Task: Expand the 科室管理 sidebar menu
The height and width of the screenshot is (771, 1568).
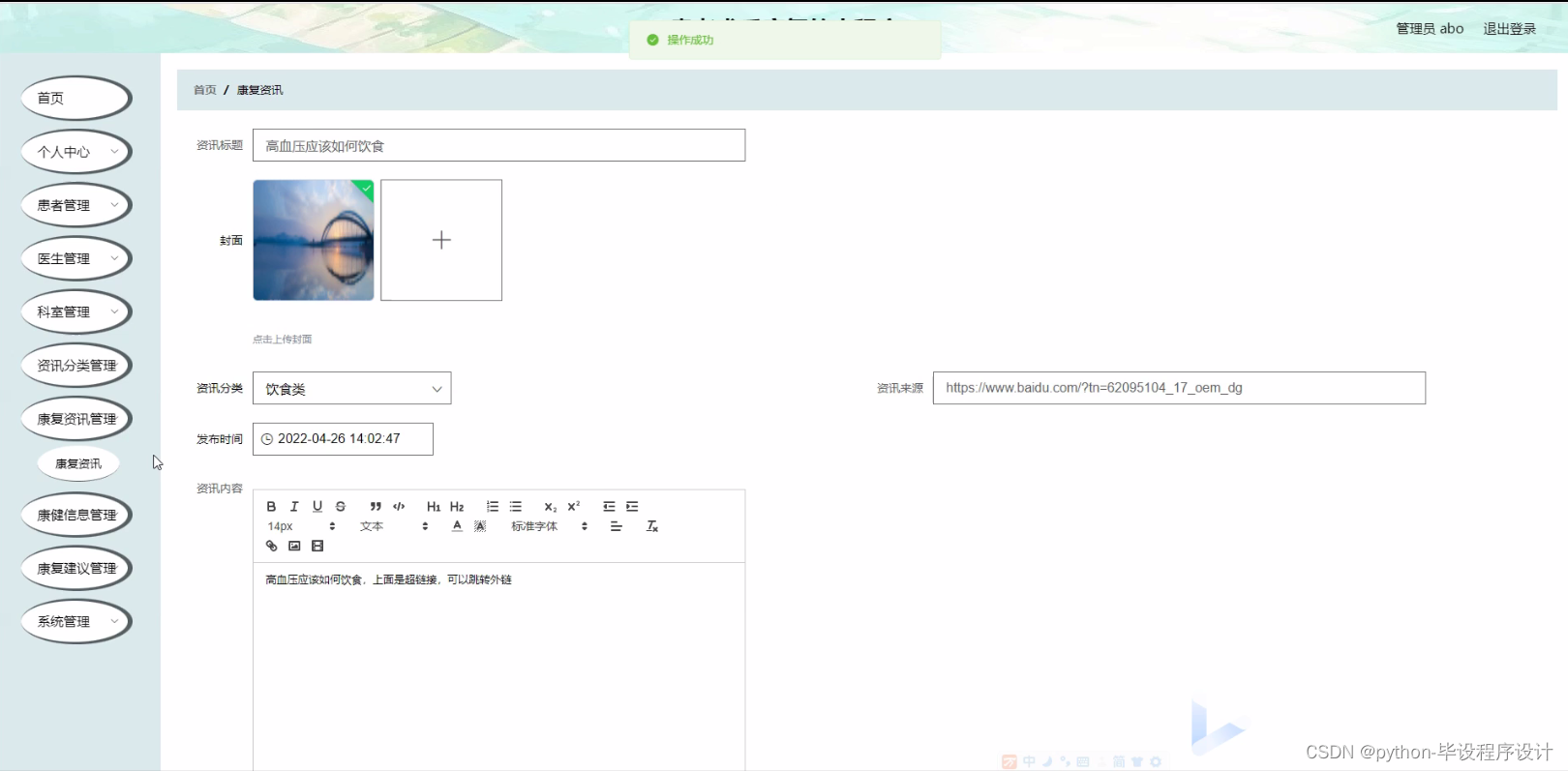Action: click(x=76, y=311)
